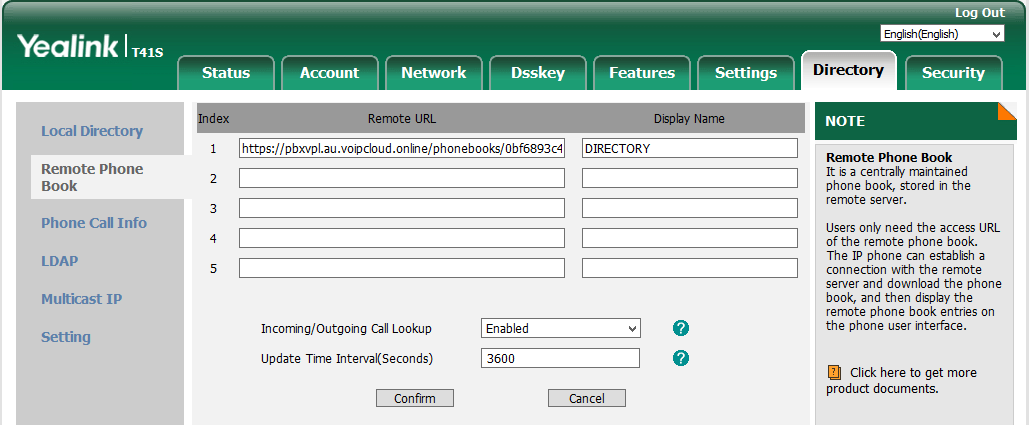Click the 'Index' column header
Screen dimensions: 1029x425
[213, 119]
